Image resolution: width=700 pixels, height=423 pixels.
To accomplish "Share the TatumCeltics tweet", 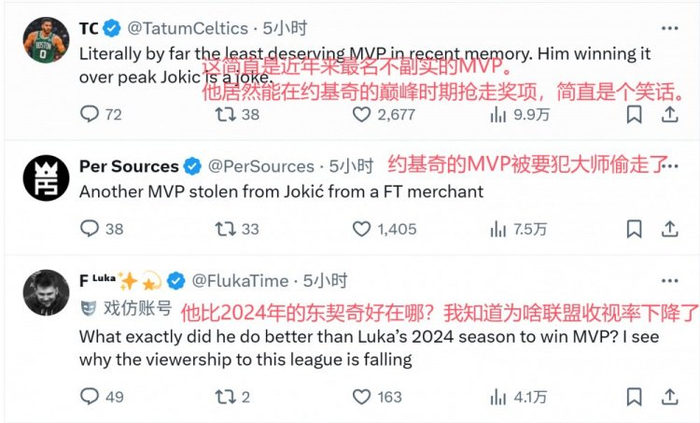I will point(672,115).
